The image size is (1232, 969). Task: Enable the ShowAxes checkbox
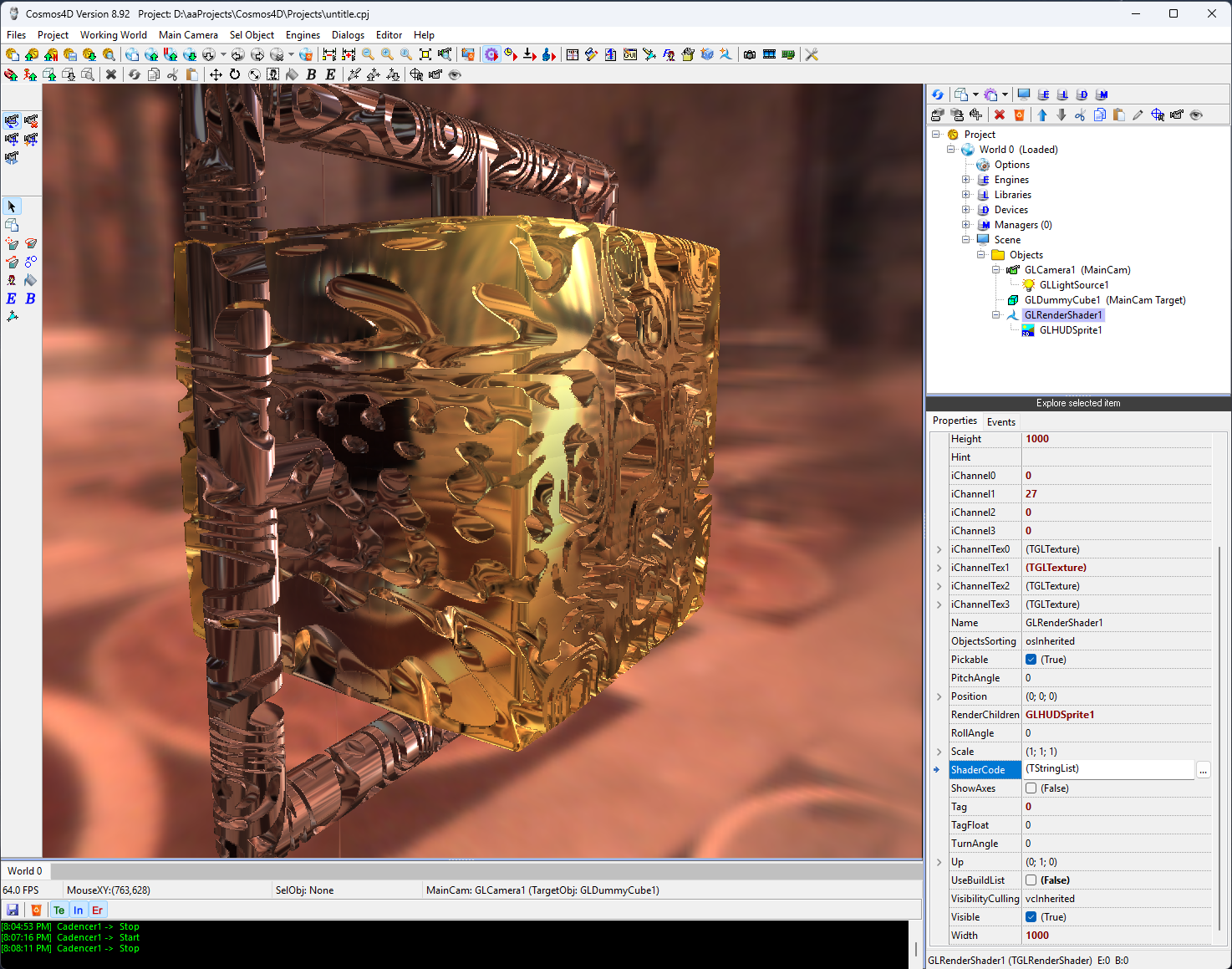coord(1031,788)
